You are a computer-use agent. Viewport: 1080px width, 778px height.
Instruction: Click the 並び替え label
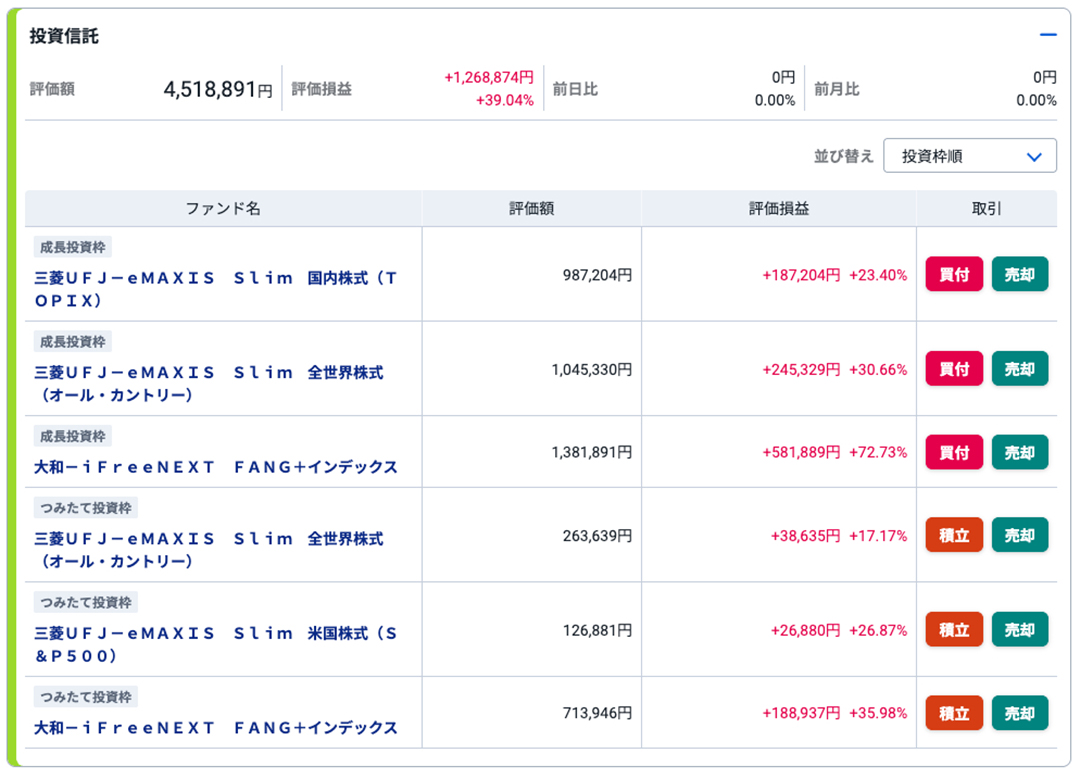coord(844,156)
